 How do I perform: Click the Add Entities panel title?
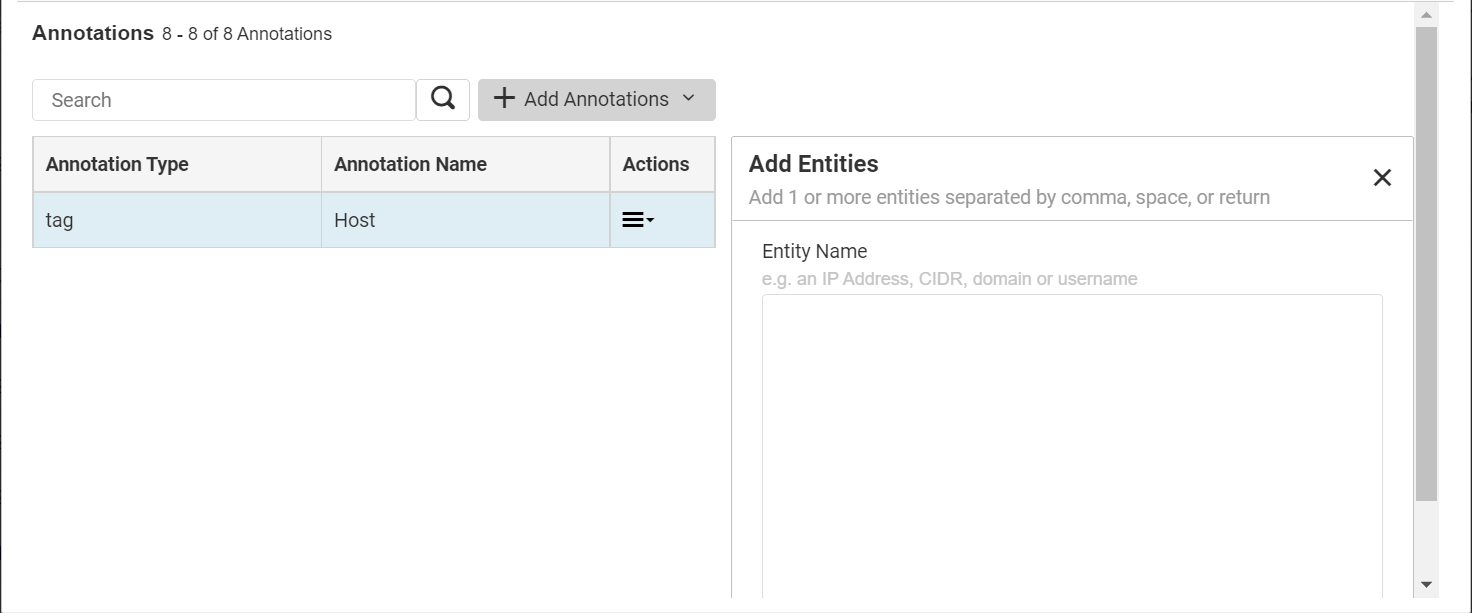tap(813, 163)
